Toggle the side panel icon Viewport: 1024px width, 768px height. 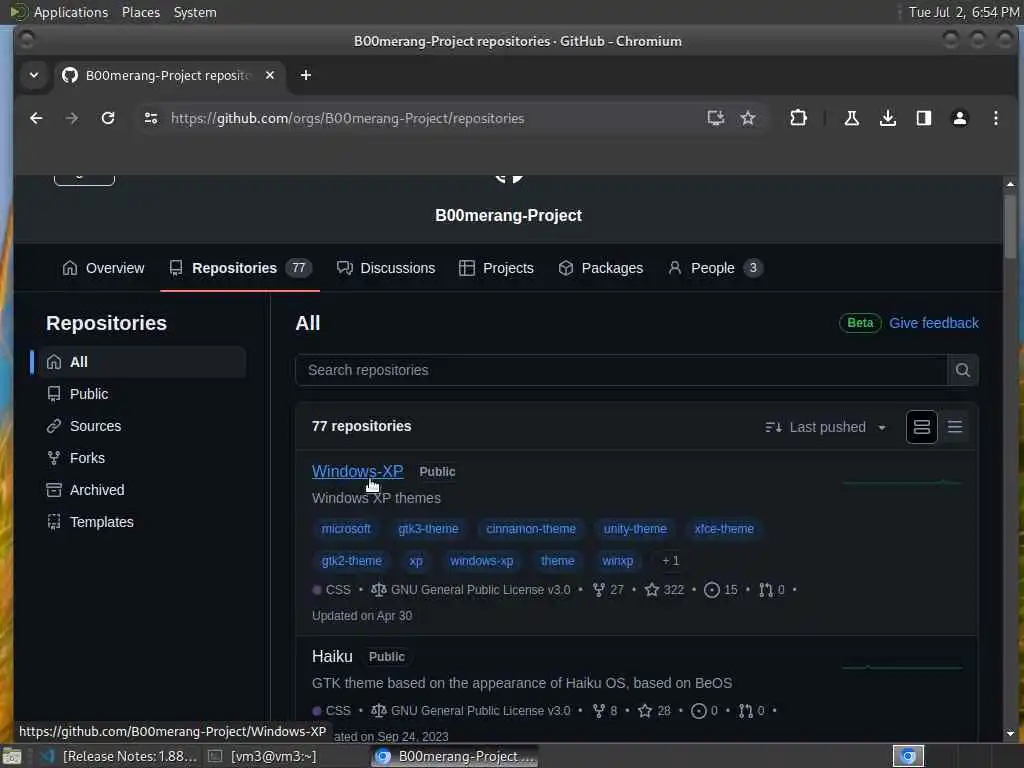pyautogui.click(x=923, y=118)
